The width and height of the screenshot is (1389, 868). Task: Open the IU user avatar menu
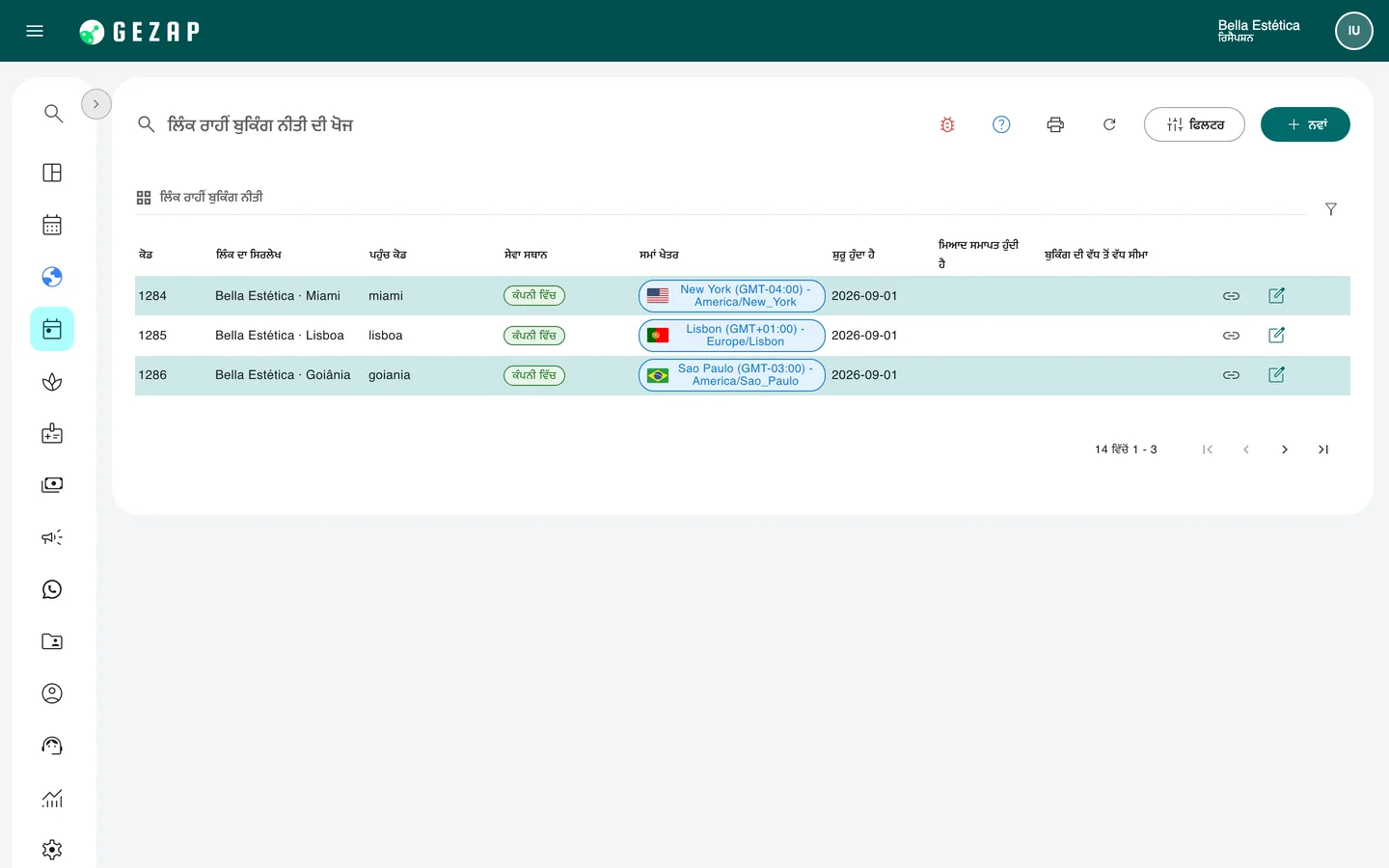(1353, 31)
